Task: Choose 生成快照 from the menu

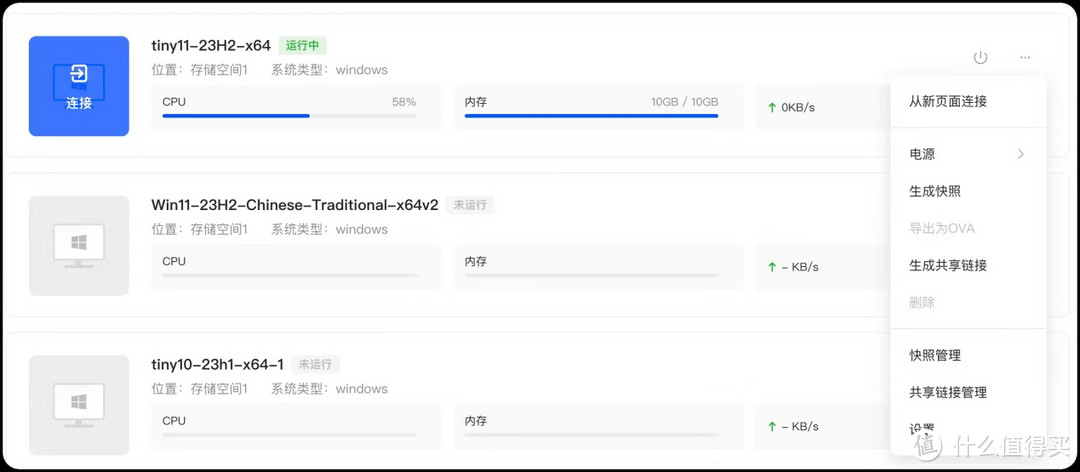Action: click(x=968, y=192)
